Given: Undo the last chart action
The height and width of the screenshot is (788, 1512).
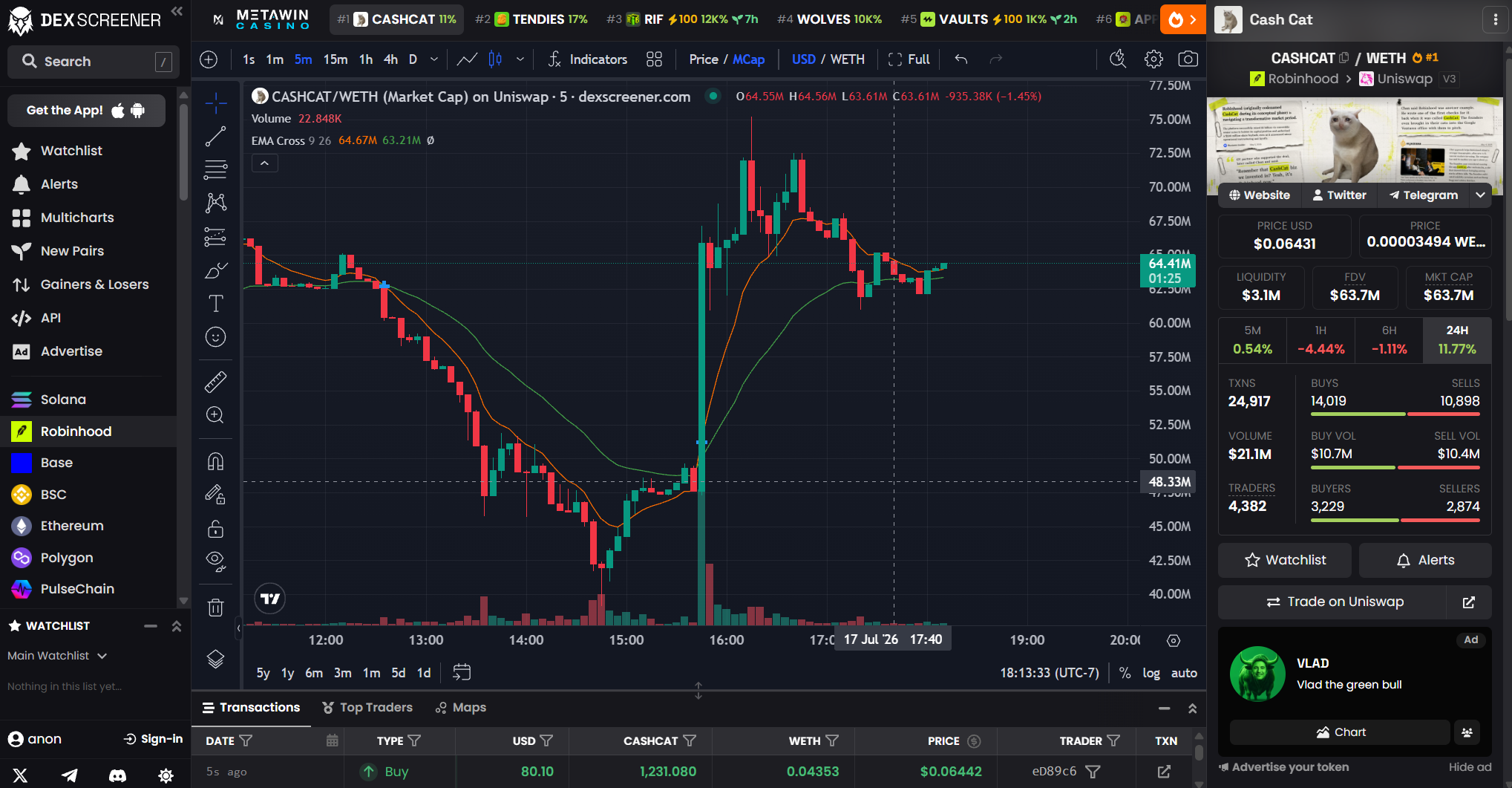Looking at the screenshot, I should [961, 59].
